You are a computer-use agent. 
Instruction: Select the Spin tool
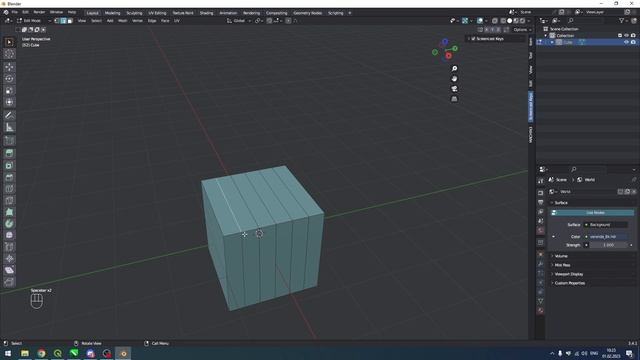(x=9, y=224)
